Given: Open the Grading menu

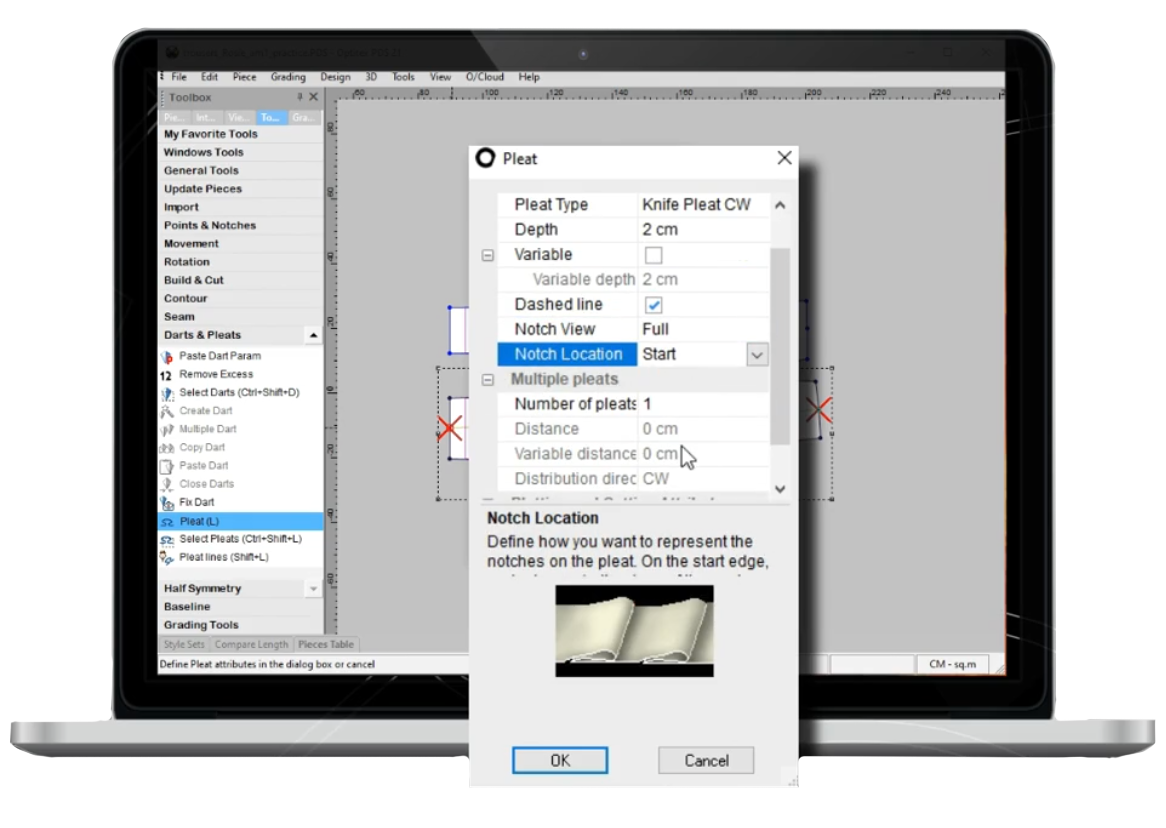Looking at the screenshot, I should 288,77.
